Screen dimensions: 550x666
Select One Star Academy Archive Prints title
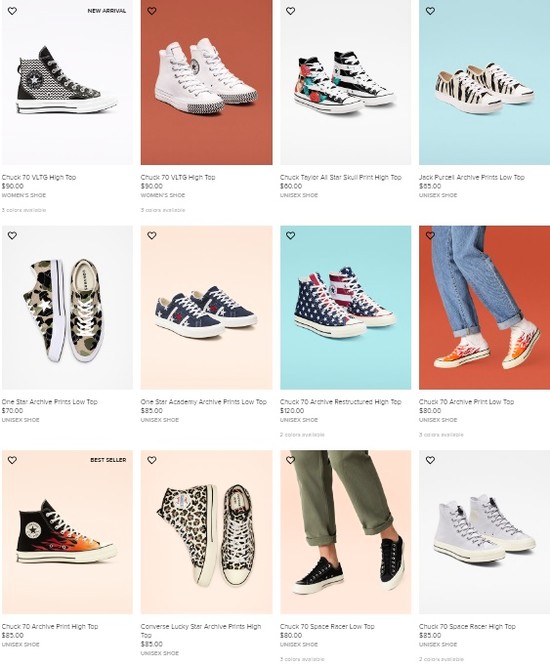204,401
